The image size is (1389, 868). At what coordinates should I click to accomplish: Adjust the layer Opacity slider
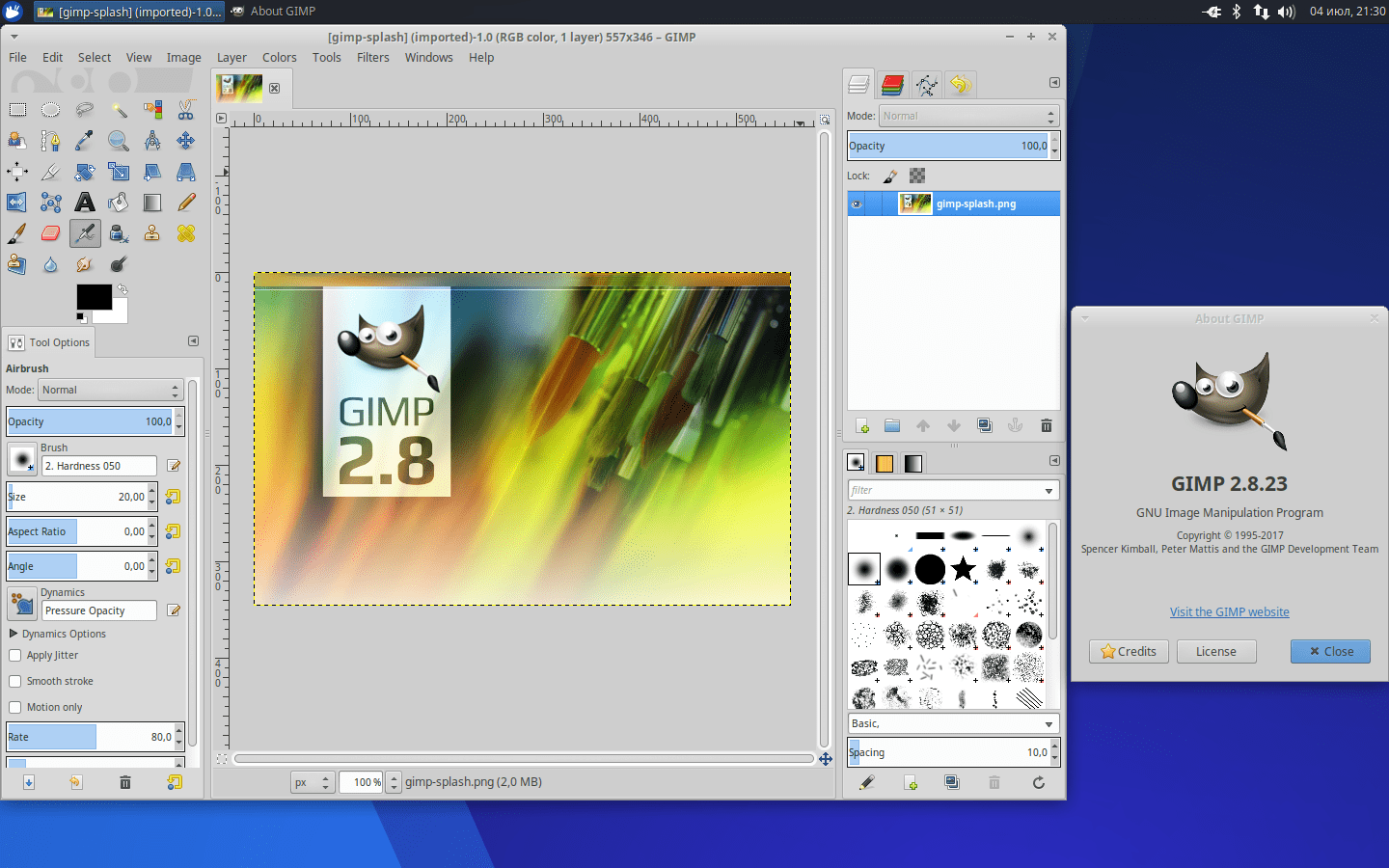pos(948,146)
